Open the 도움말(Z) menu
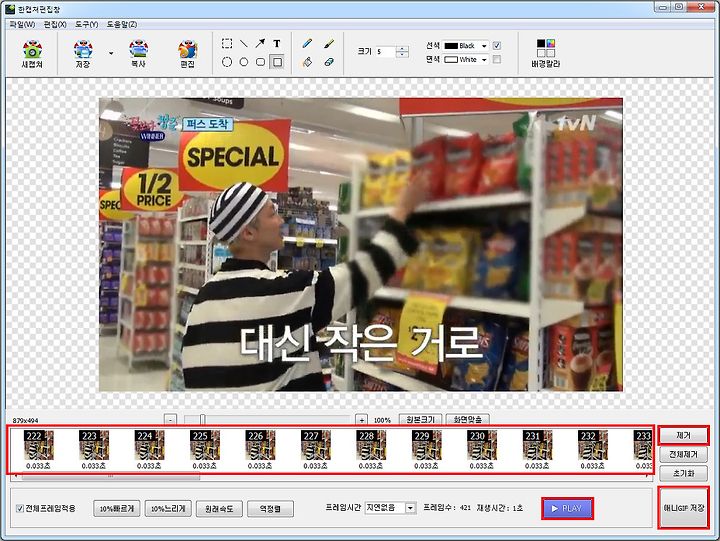 coord(122,24)
